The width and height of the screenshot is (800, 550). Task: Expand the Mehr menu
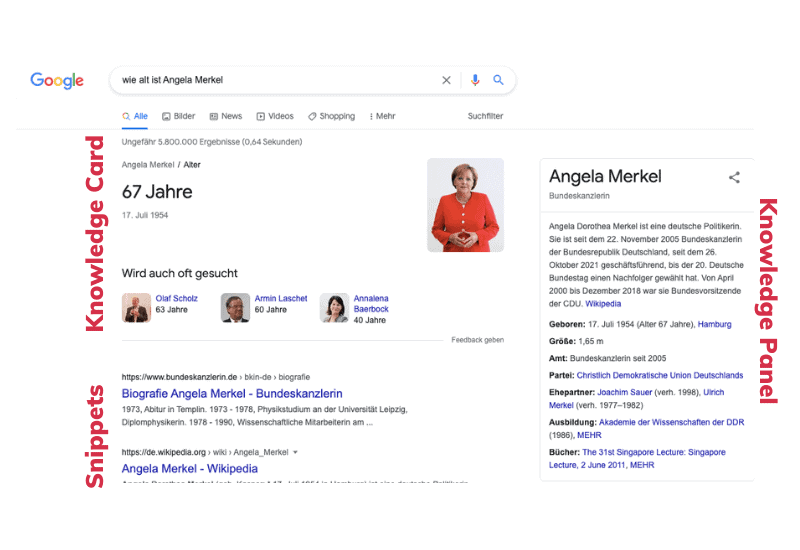(382, 116)
